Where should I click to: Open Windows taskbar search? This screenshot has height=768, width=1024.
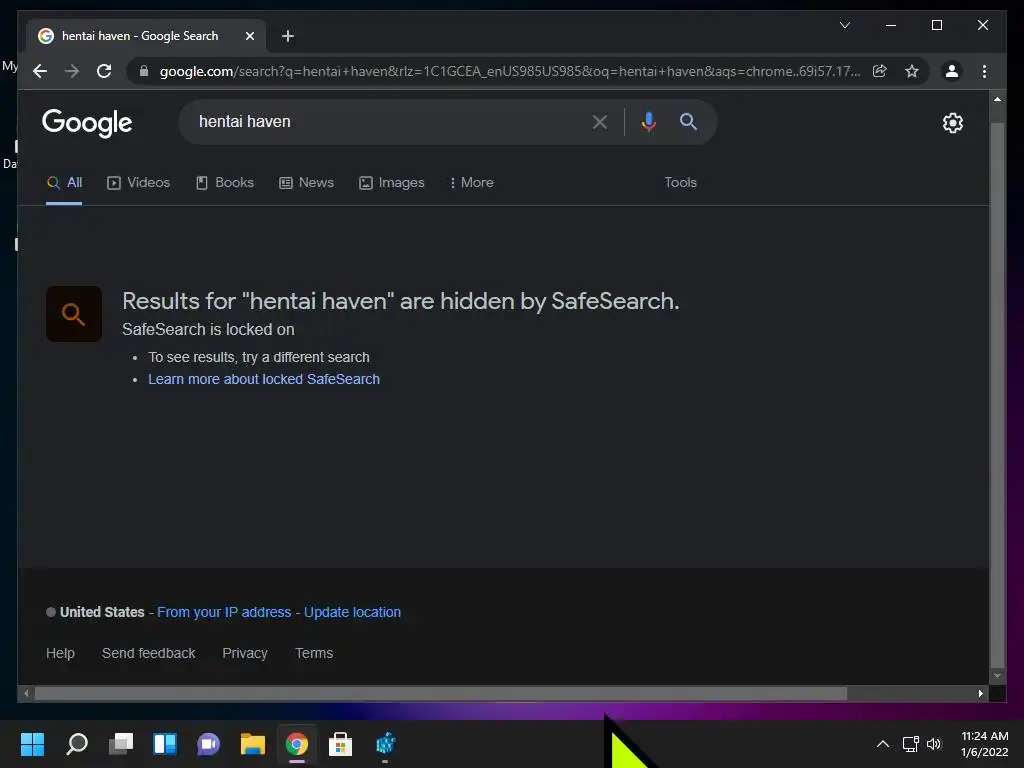point(77,744)
